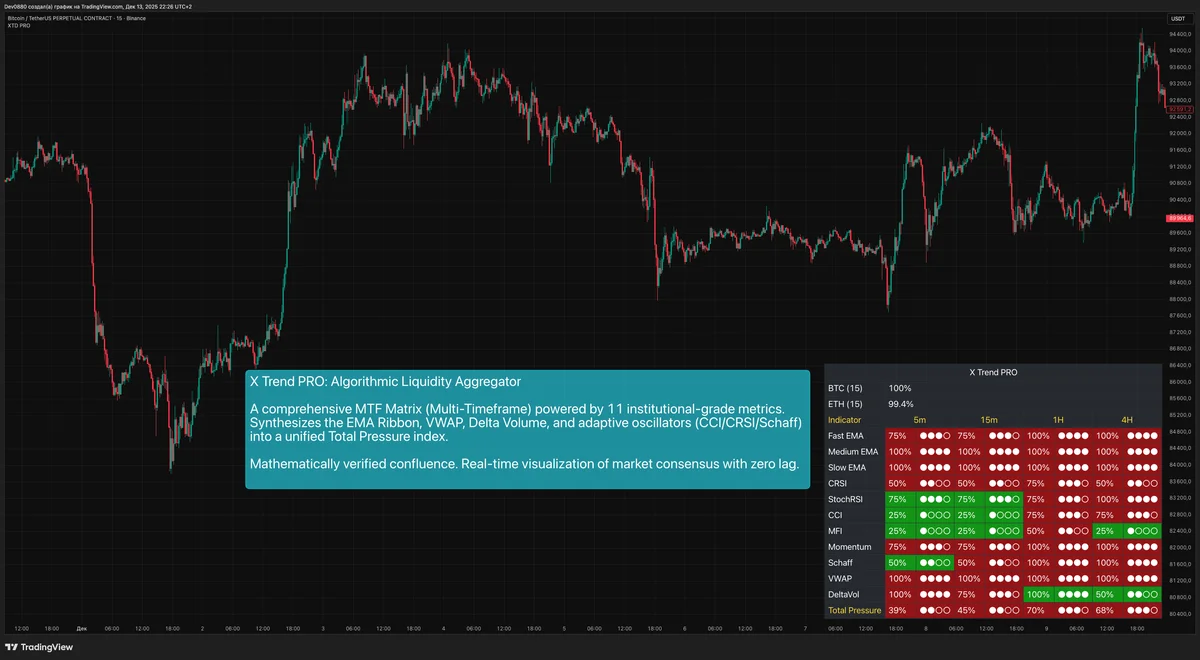Click the Dev0880 chart author header text

98,6
